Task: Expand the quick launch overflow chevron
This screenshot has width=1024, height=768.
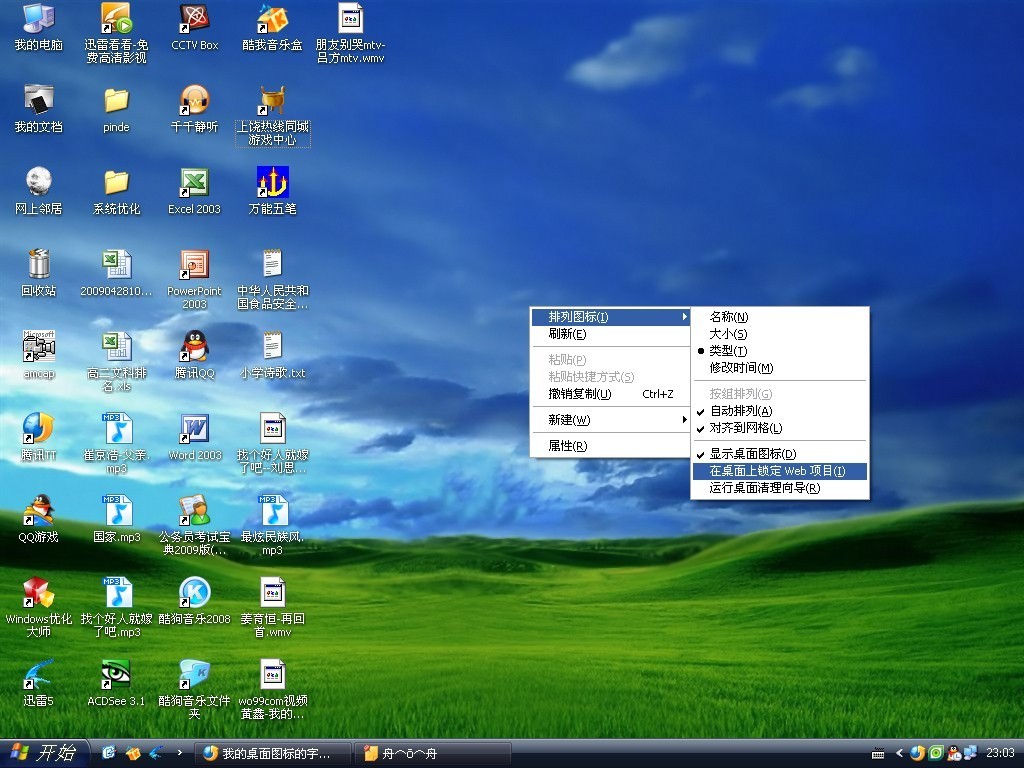Action: coord(179,753)
